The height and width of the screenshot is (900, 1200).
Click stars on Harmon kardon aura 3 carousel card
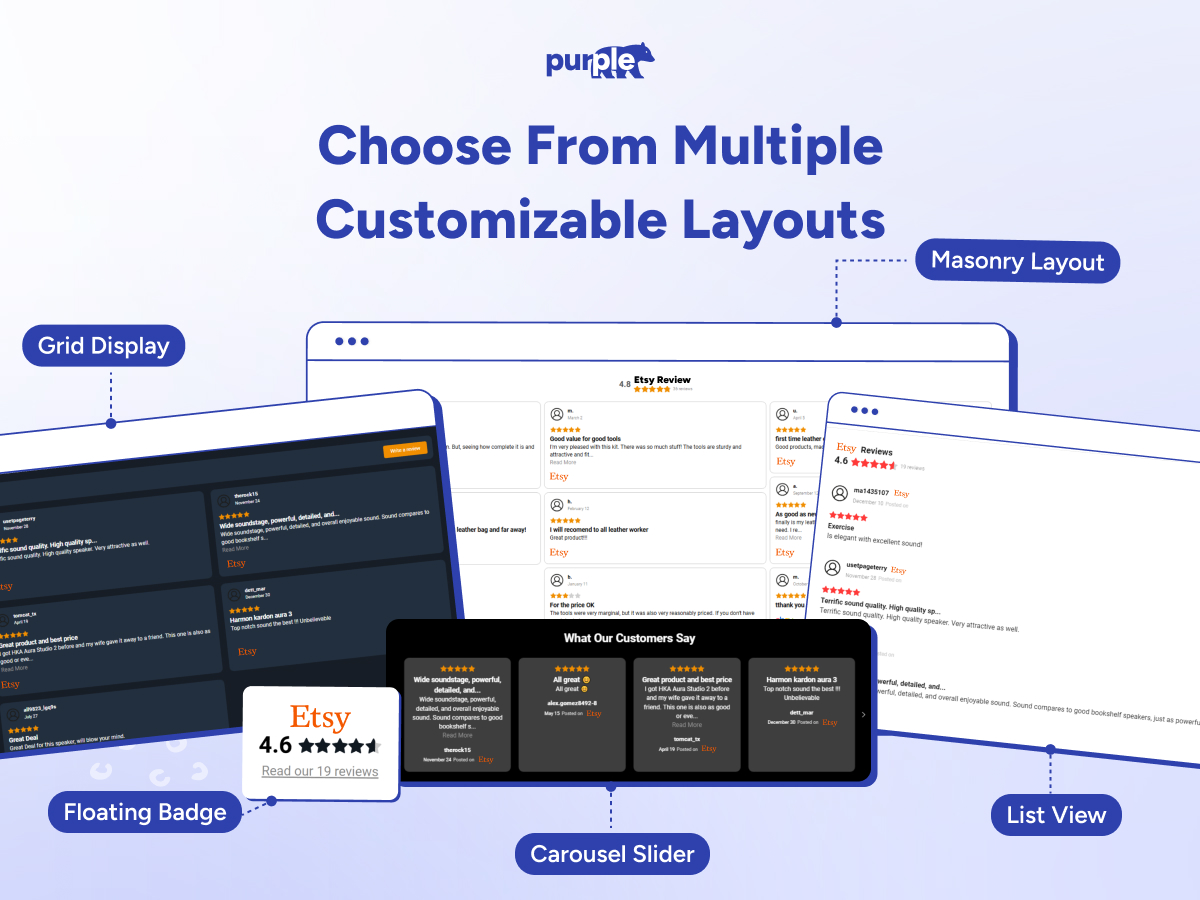(801, 668)
